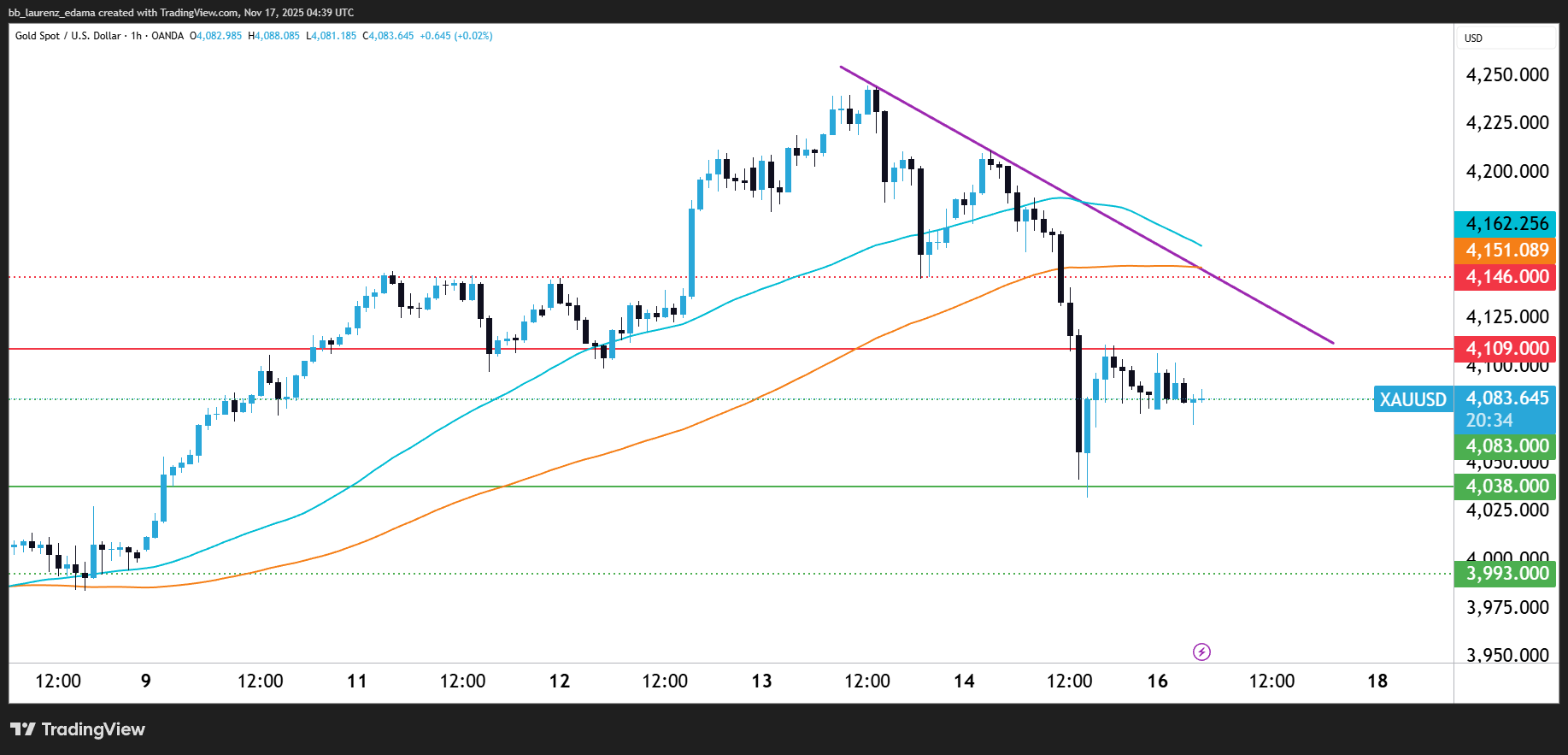Screen dimensions: 1568x755
Task: Click the XAUUSD symbol price tag
Action: tap(1413, 399)
